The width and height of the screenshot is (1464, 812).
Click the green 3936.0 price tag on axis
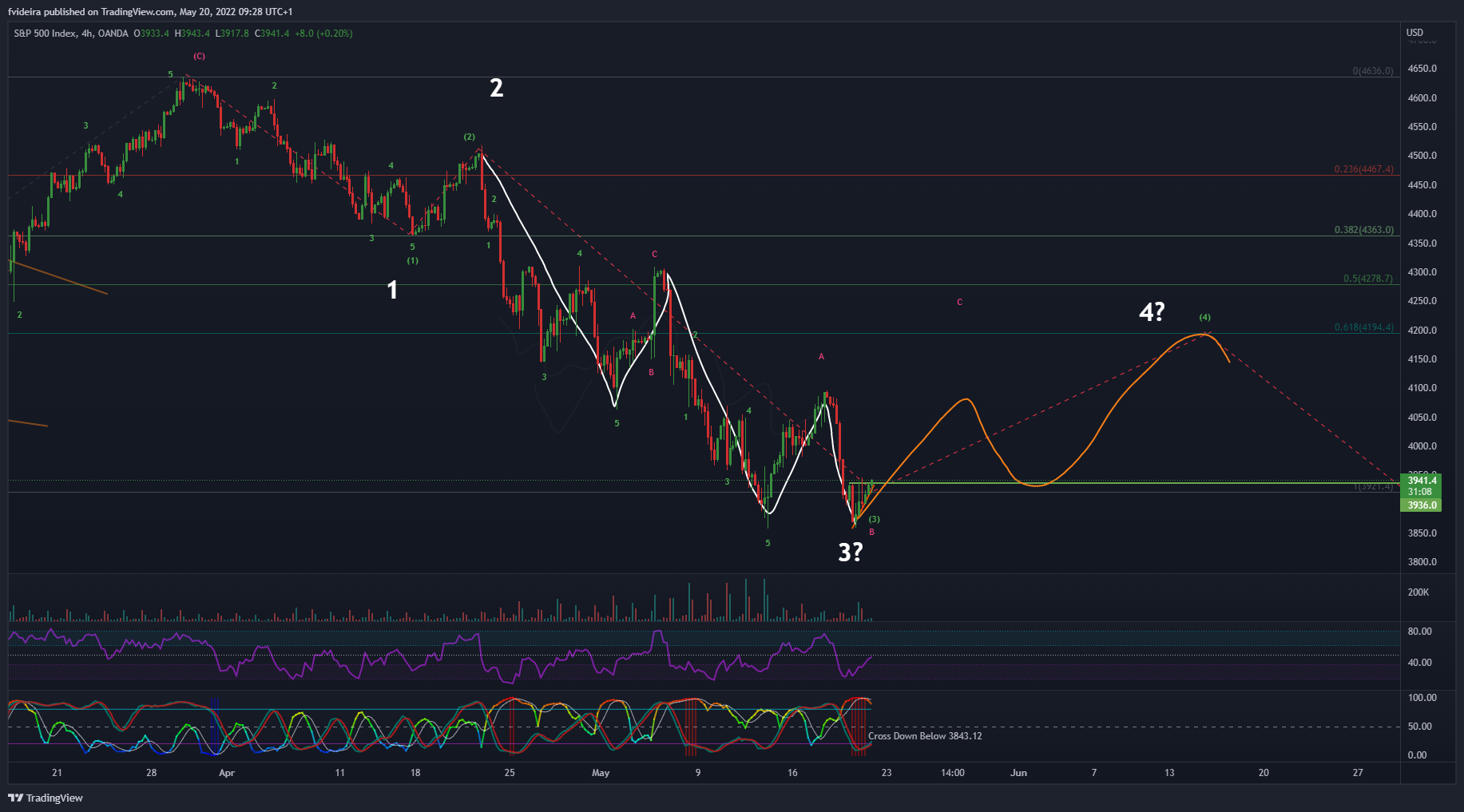[x=1422, y=505]
